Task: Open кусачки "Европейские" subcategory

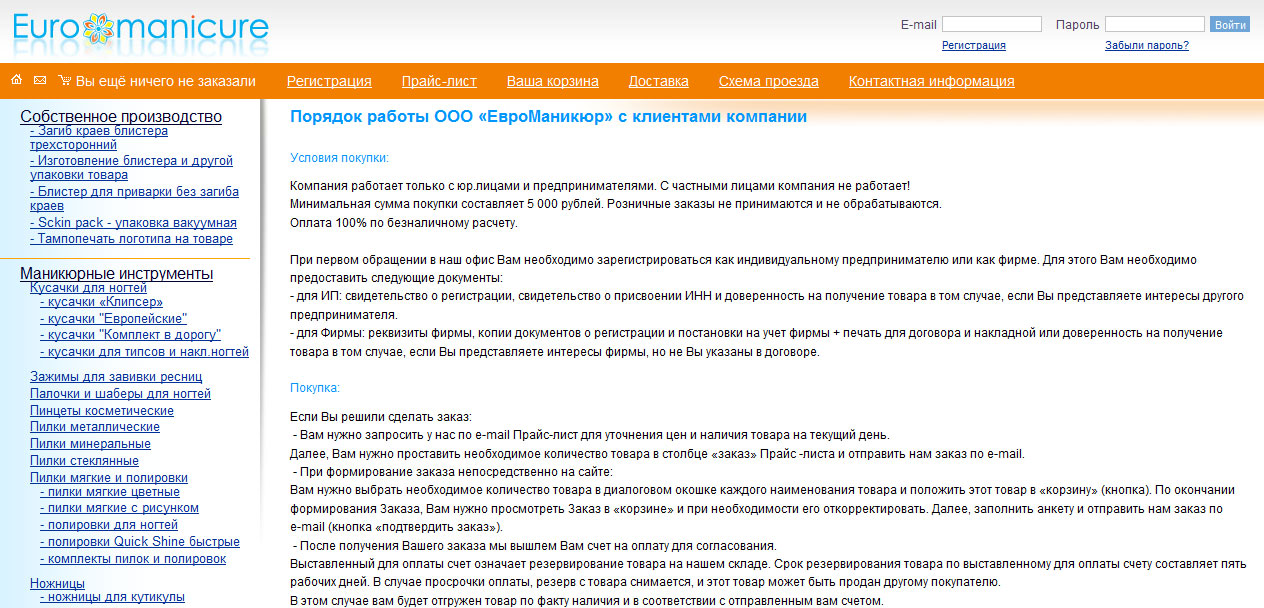Action: (113, 318)
